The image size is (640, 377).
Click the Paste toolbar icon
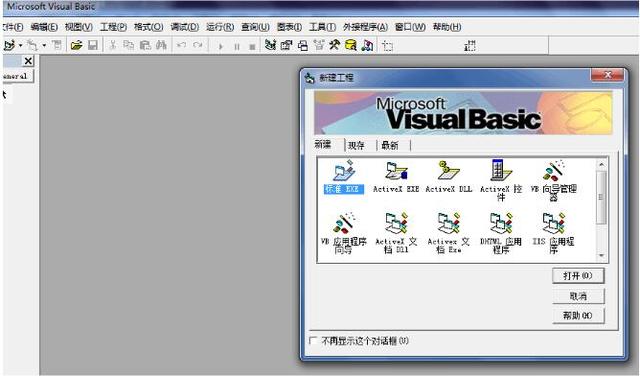click(145, 45)
